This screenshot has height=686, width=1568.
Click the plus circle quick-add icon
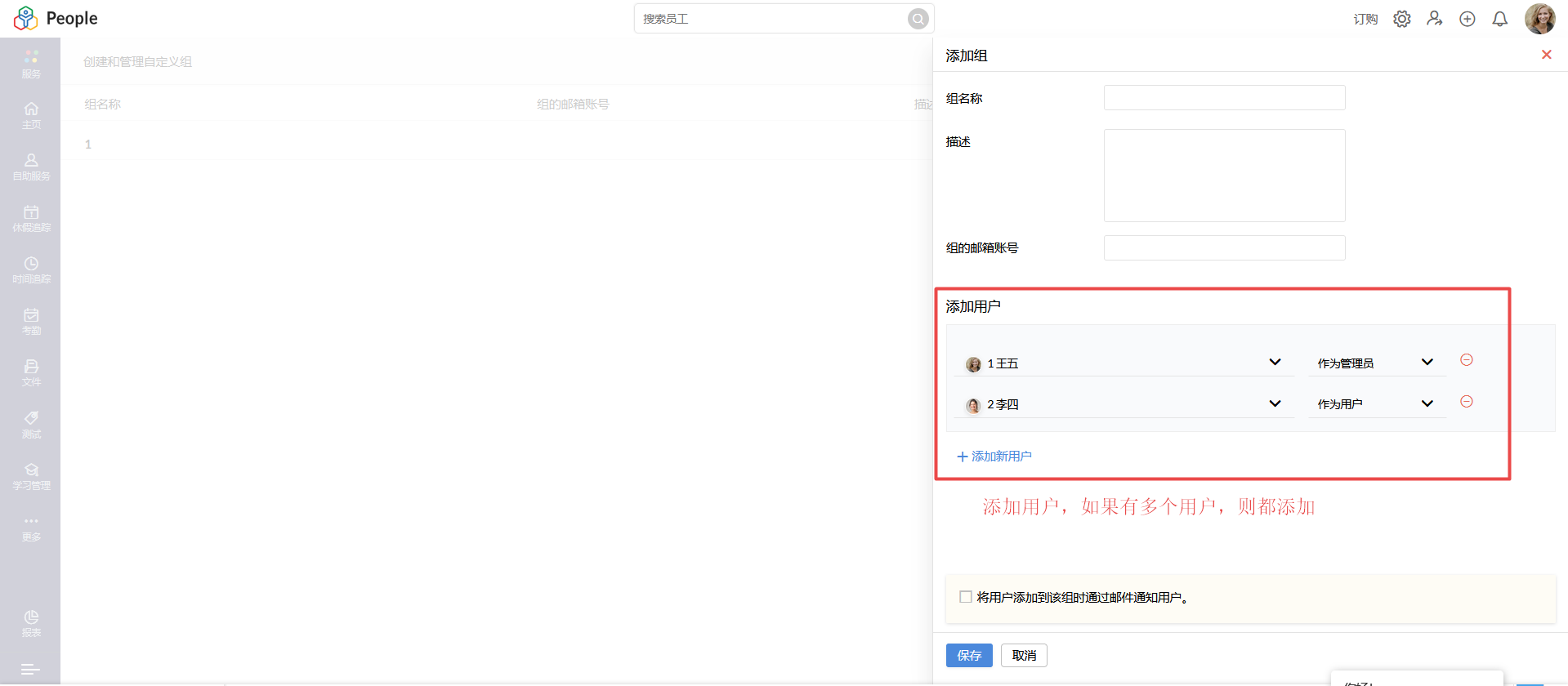pos(1467,19)
